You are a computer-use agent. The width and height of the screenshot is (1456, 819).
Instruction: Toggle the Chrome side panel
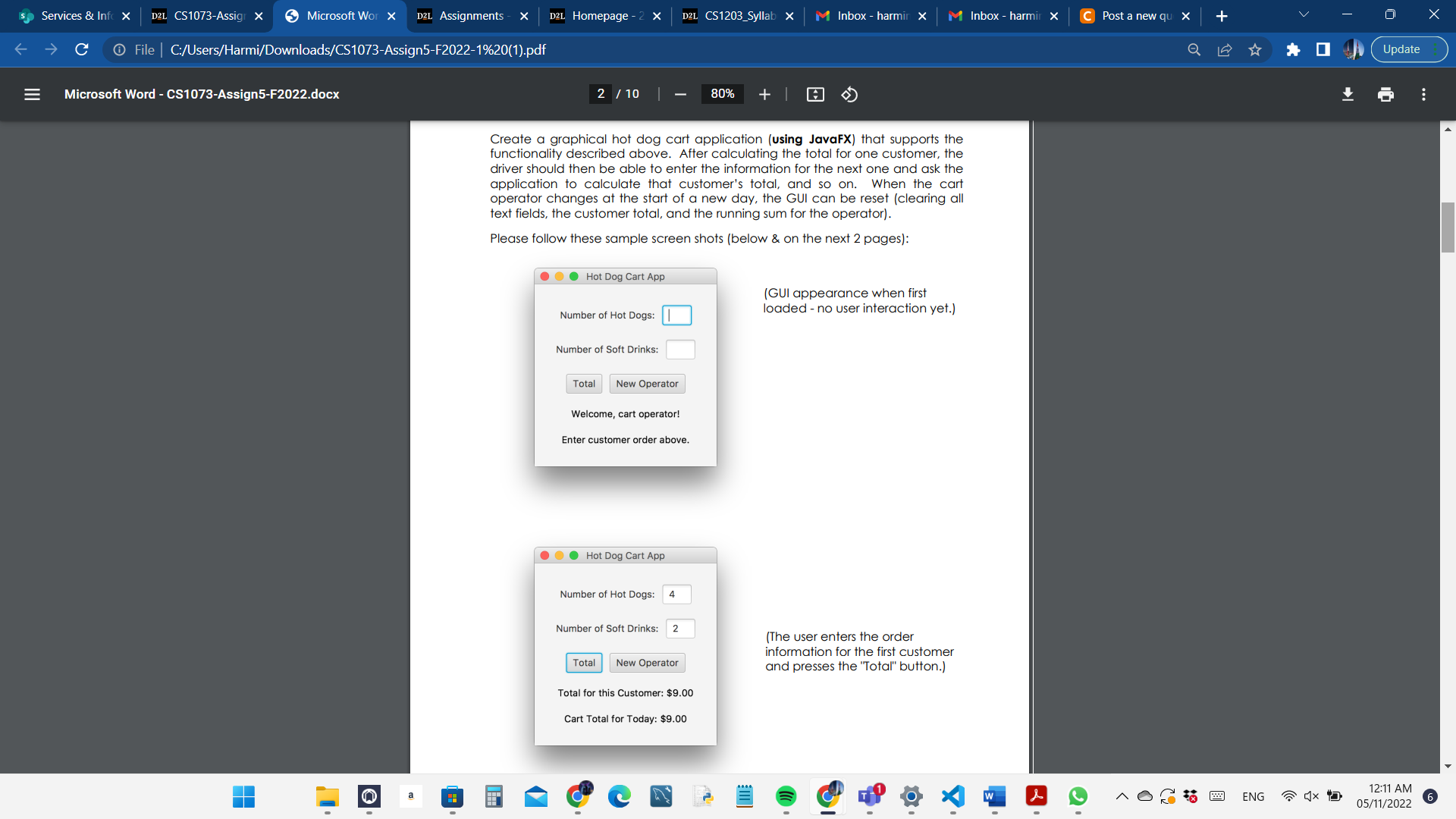coord(1323,49)
